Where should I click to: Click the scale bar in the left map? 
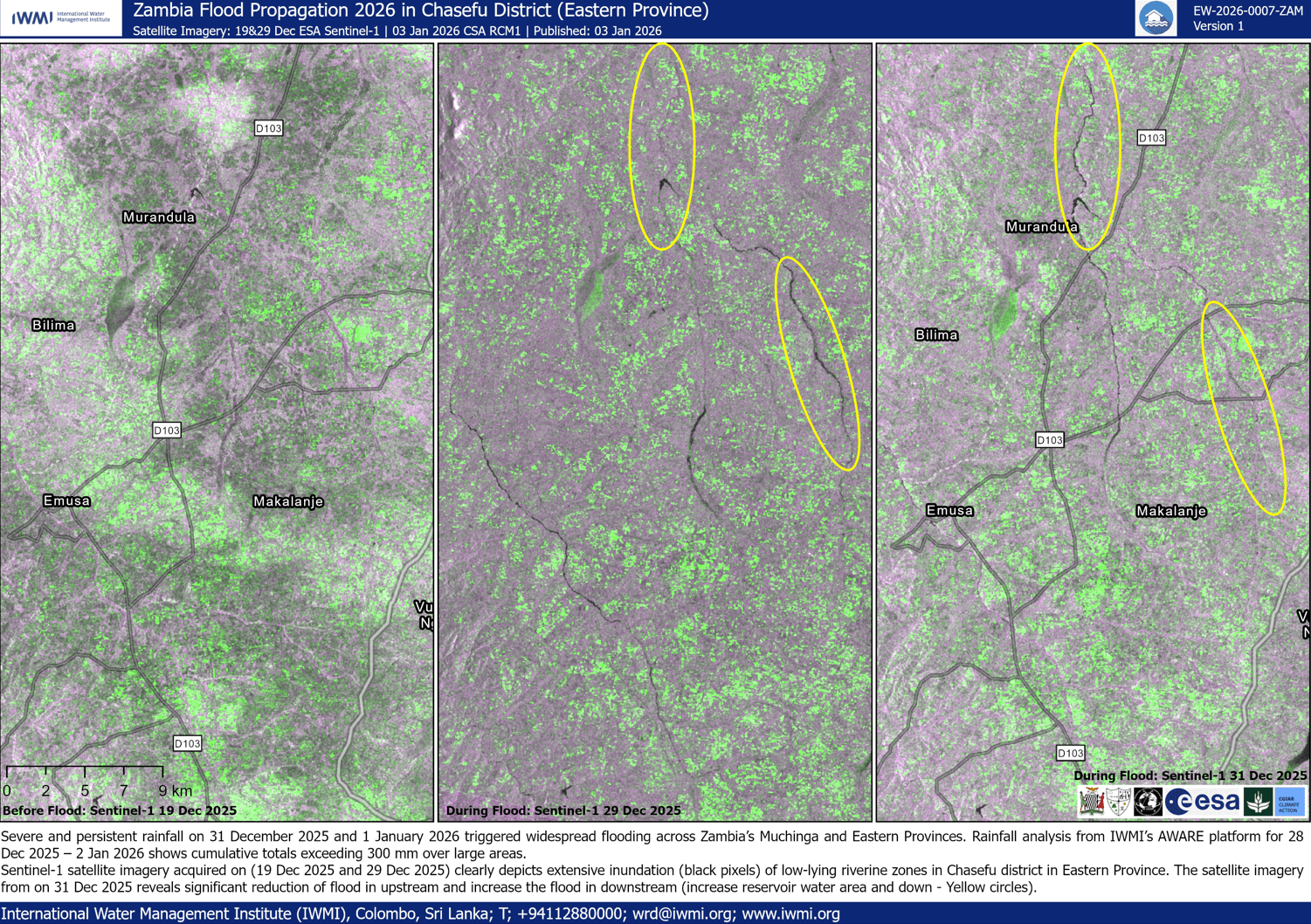[x=85, y=773]
